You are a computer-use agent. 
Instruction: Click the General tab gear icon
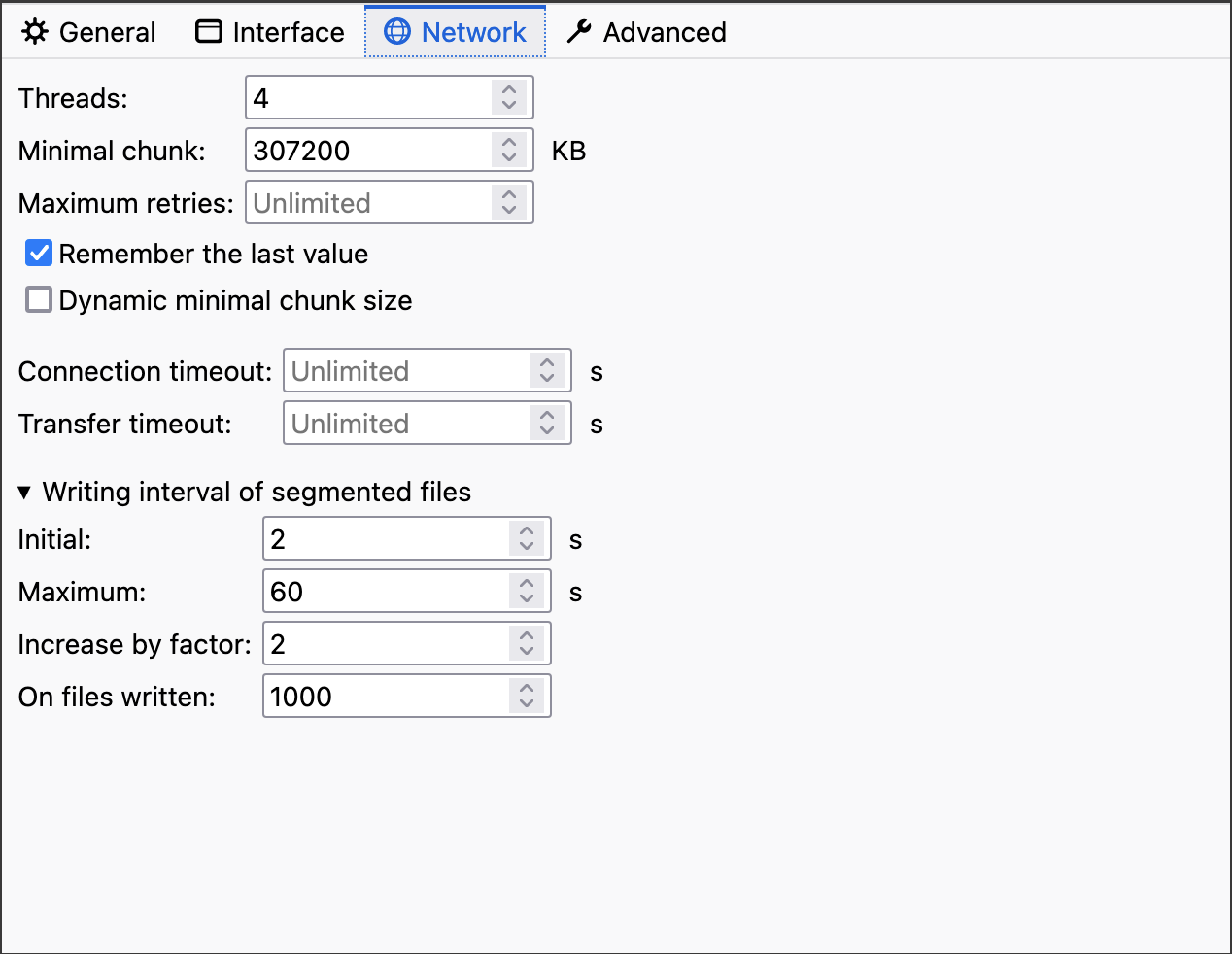click(x=35, y=32)
